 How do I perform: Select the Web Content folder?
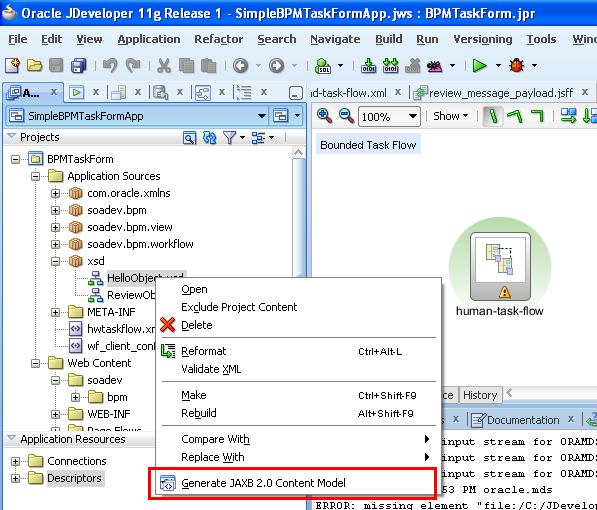click(99, 363)
